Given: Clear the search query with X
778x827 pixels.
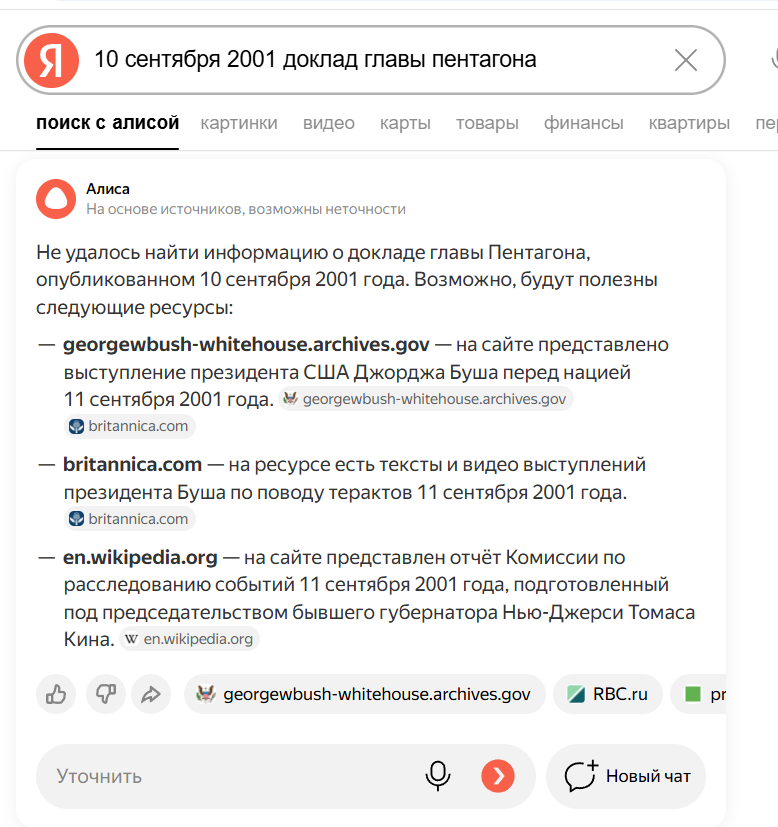Looking at the screenshot, I should (685, 60).
